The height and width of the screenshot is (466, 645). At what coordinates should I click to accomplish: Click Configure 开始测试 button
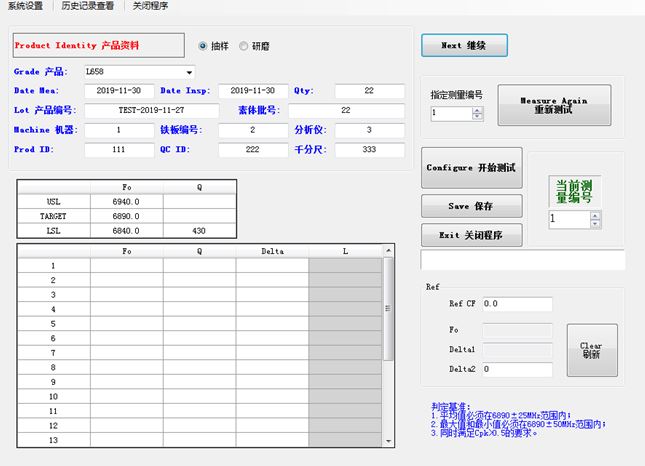(x=471, y=168)
